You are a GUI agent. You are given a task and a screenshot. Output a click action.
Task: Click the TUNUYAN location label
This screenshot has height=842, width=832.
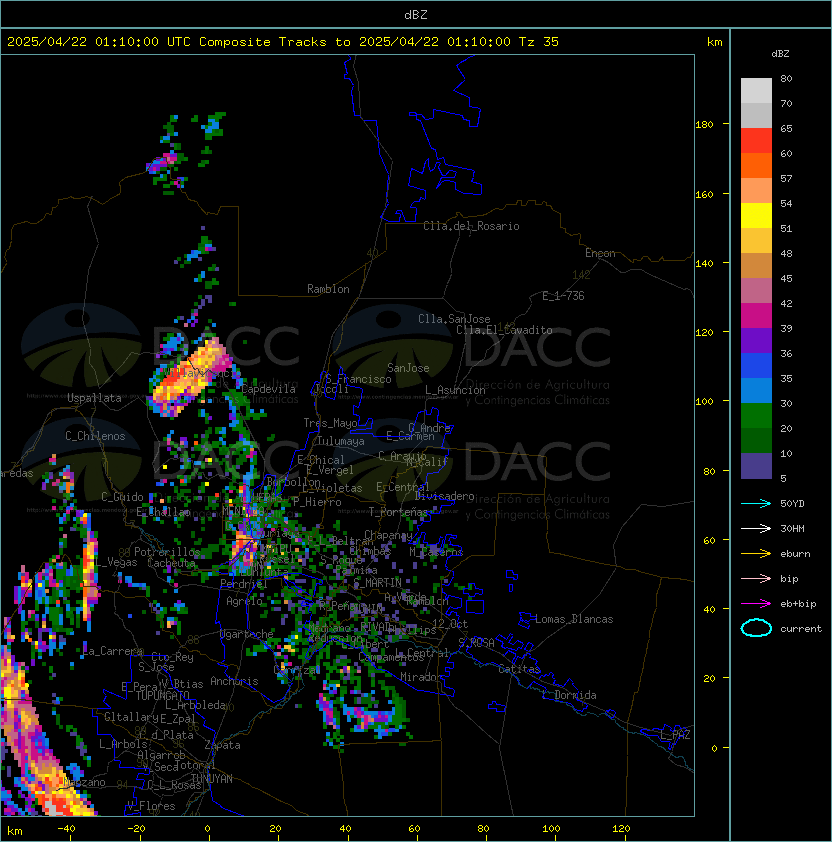[x=212, y=779]
